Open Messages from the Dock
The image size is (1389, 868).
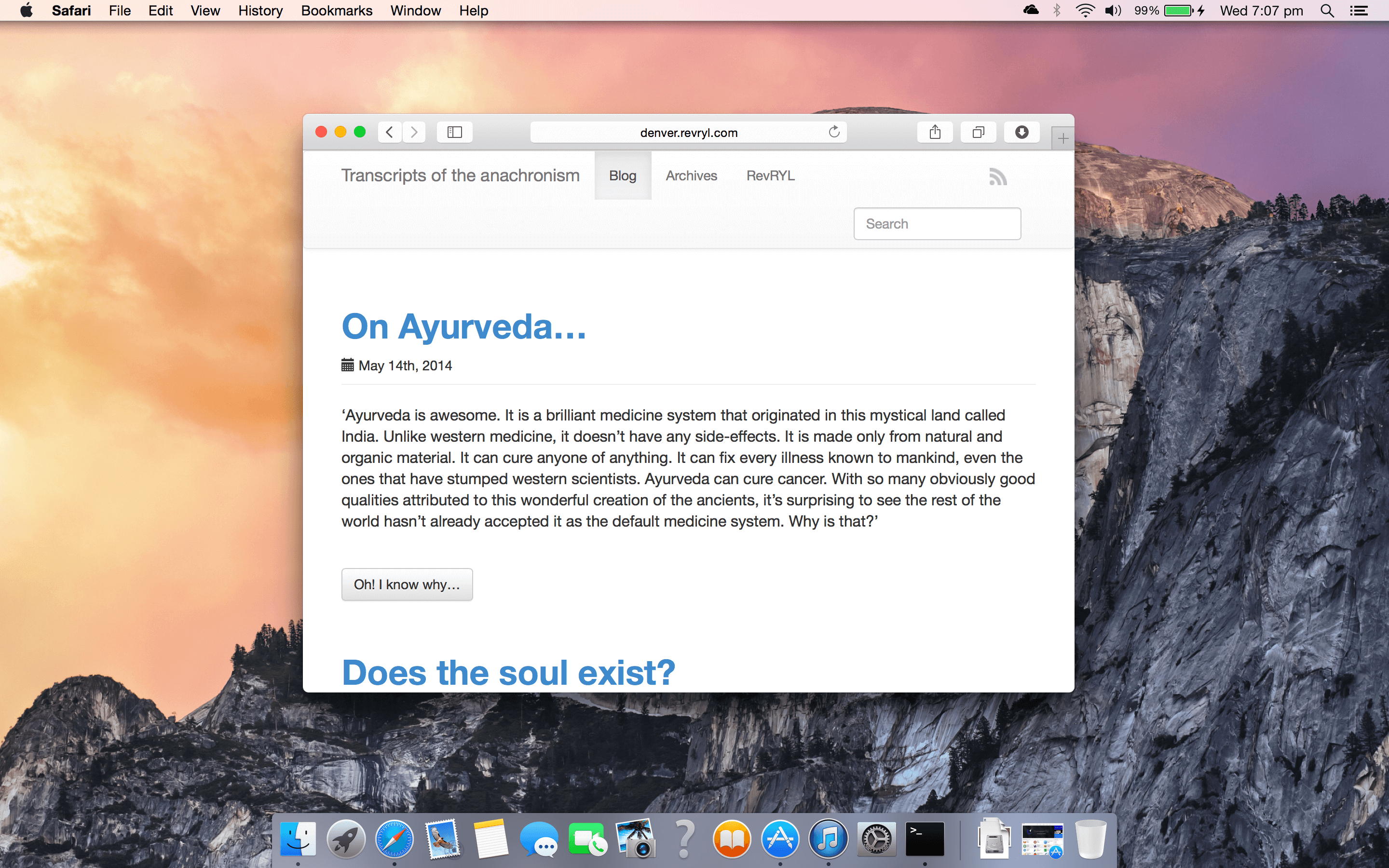tap(539, 840)
